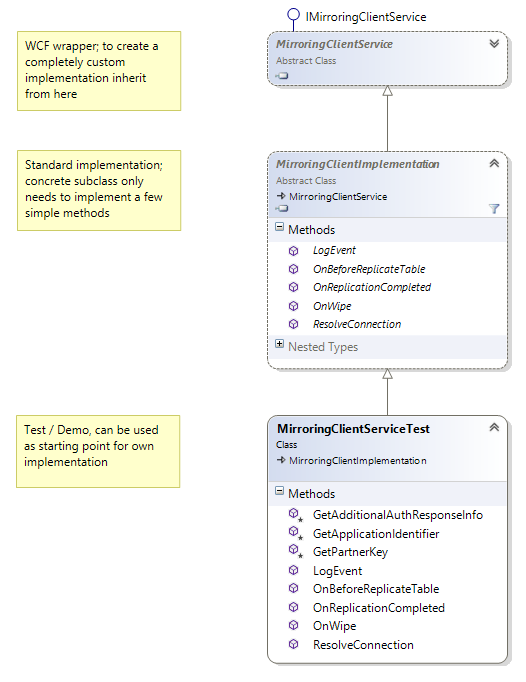Click the GetPartnerKey protected method icon

(x=295, y=552)
